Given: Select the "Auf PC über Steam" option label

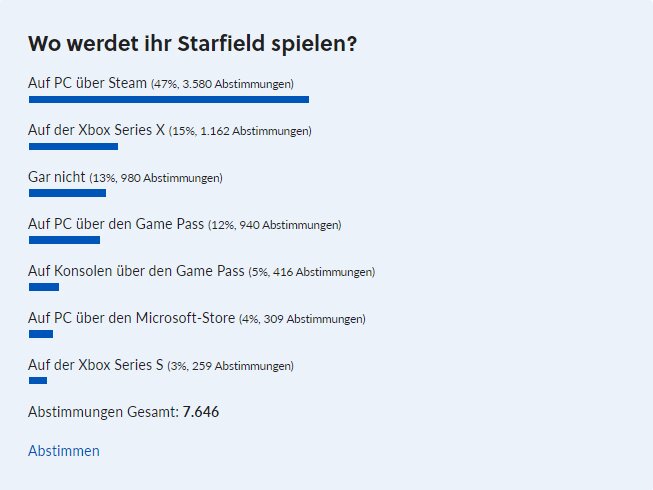Looking at the screenshot, I should click(x=88, y=83).
